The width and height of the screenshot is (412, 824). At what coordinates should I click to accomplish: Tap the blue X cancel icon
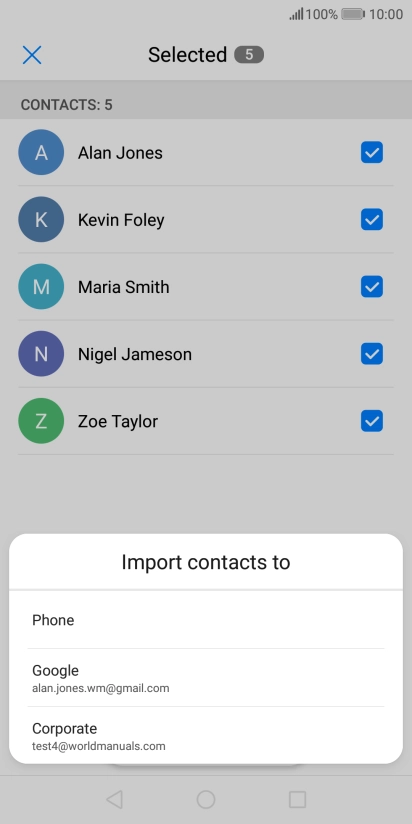(x=32, y=55)
